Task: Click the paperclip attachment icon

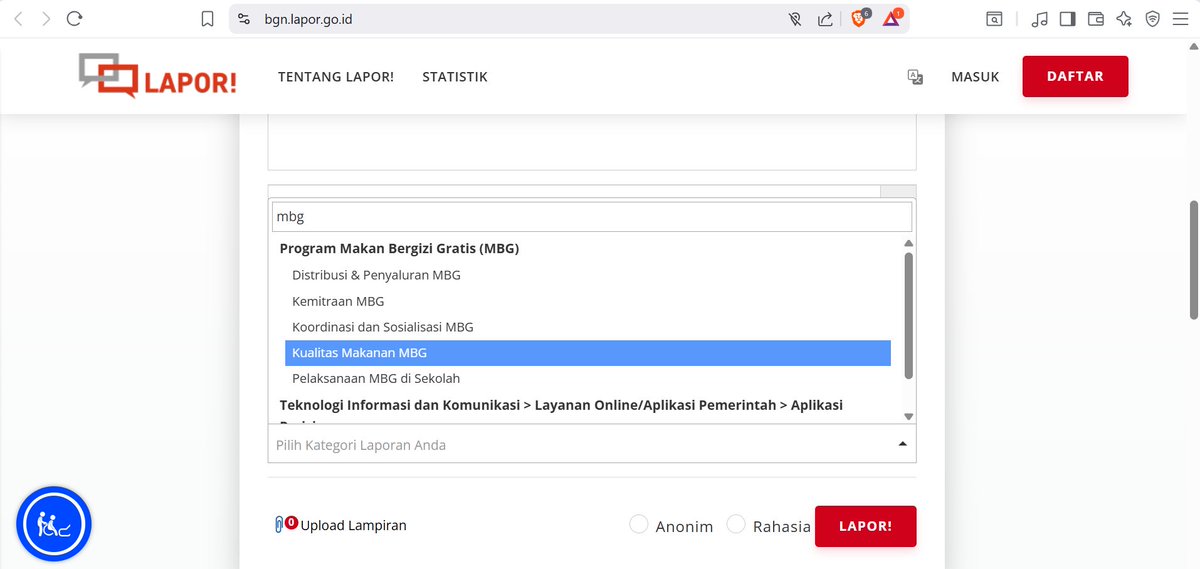Action: click(x=279, y=525)
